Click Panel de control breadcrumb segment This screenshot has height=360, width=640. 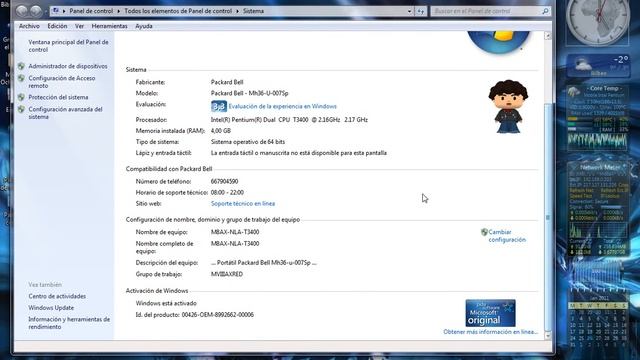[91, 11]
